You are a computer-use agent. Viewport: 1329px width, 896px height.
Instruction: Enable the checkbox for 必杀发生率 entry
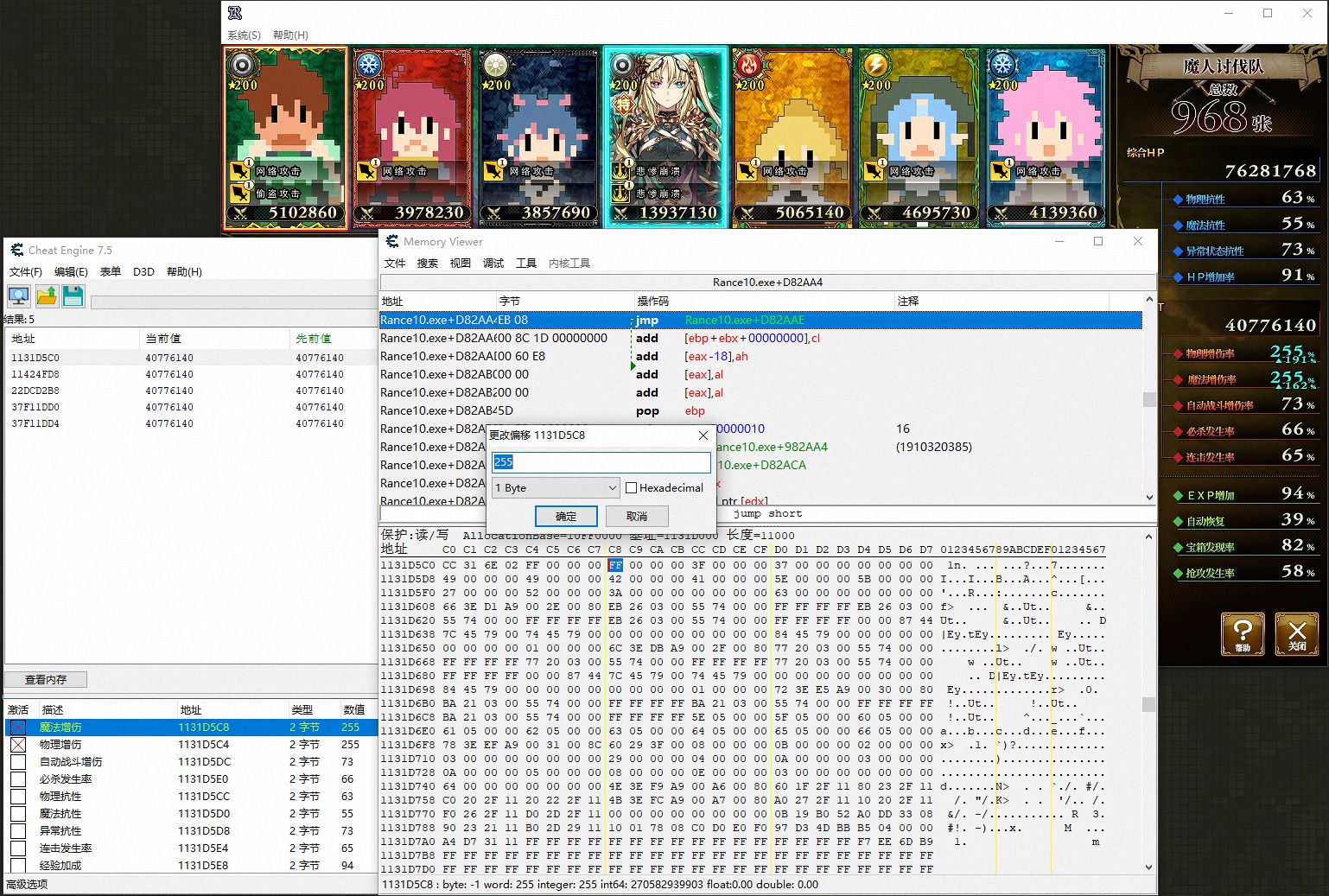coord(18,779)
